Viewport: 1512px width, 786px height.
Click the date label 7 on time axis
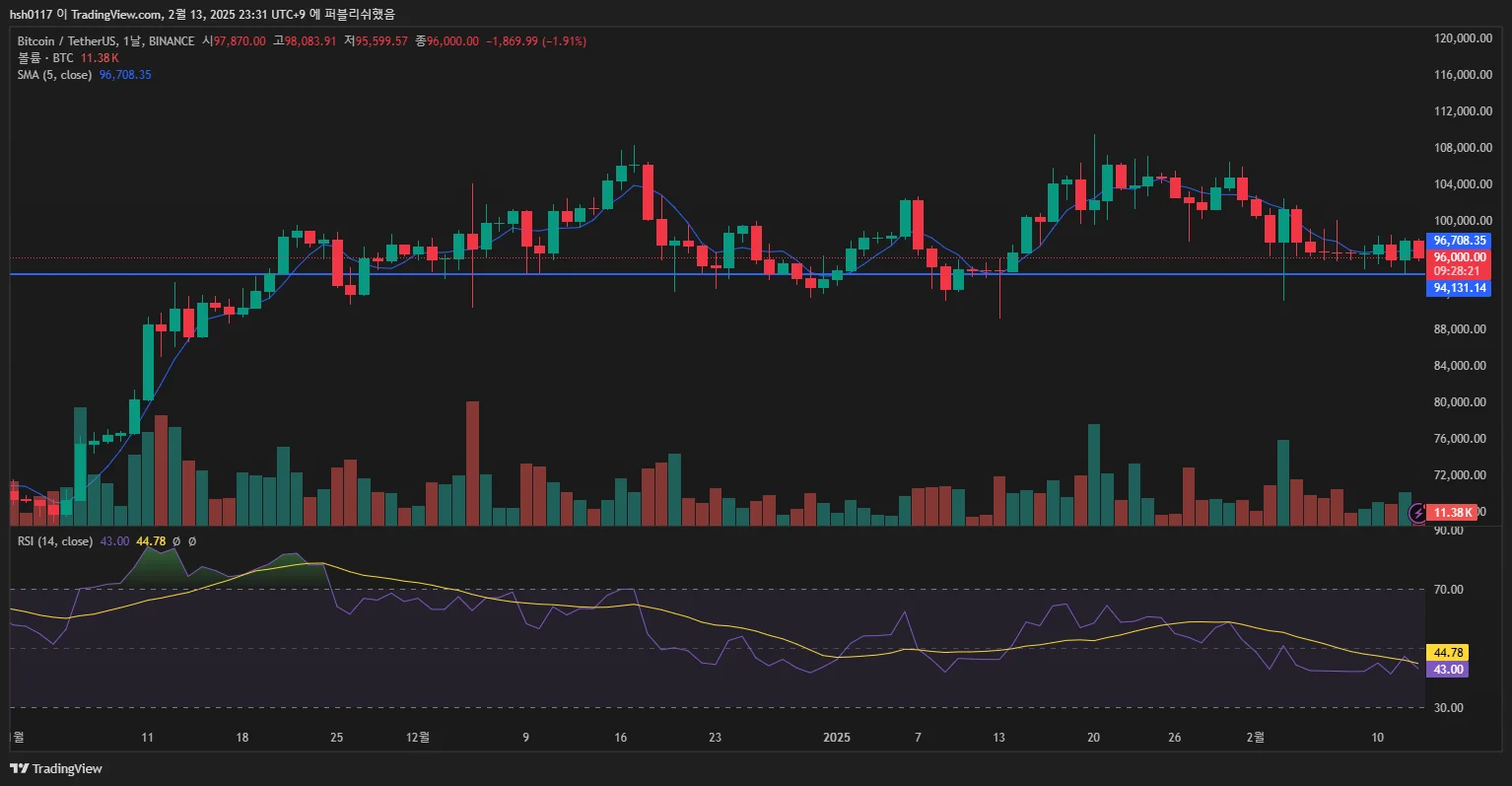[918, 738]
